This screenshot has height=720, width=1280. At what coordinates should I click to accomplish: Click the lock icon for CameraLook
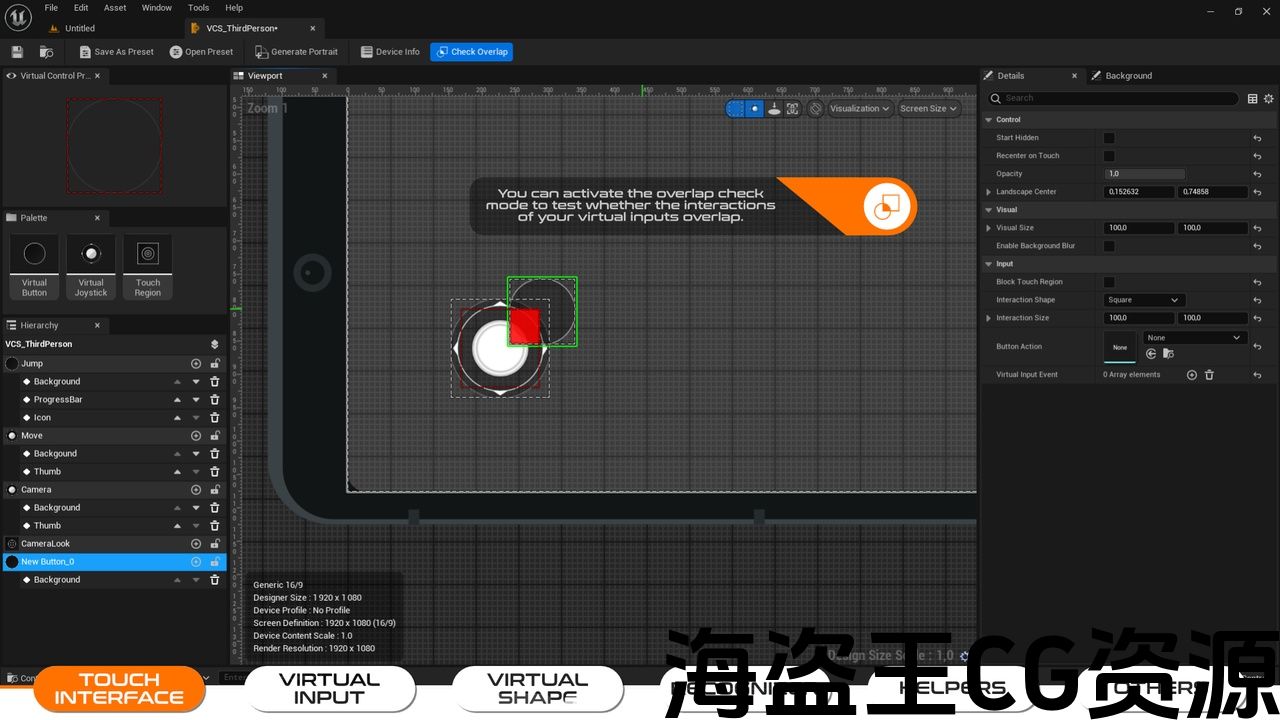pos(214,544)
